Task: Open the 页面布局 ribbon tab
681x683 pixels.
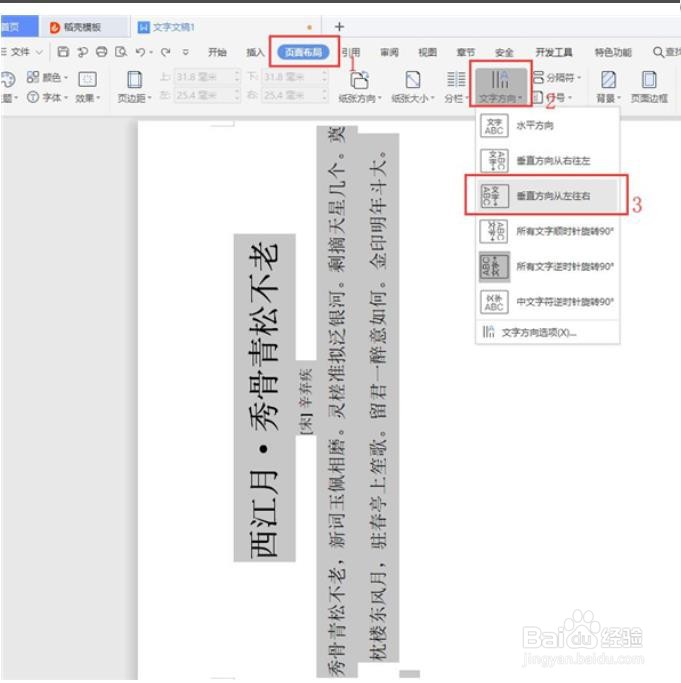Action: click(304, 52)
